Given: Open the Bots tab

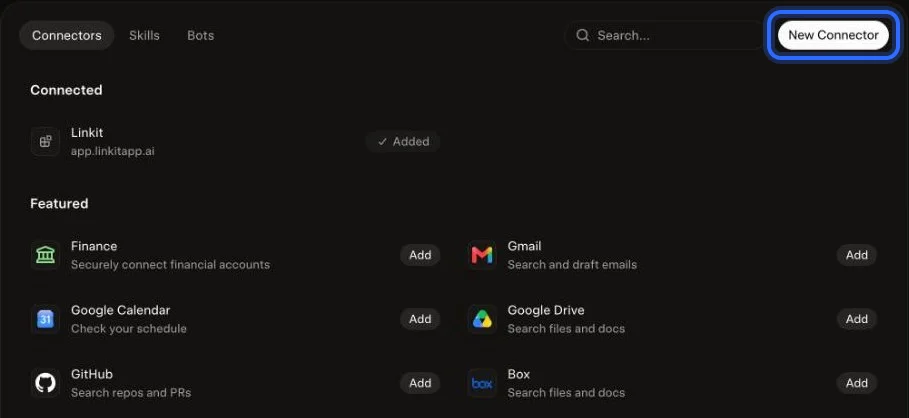Looking at the screenshot, I should [x=201, y=35].
